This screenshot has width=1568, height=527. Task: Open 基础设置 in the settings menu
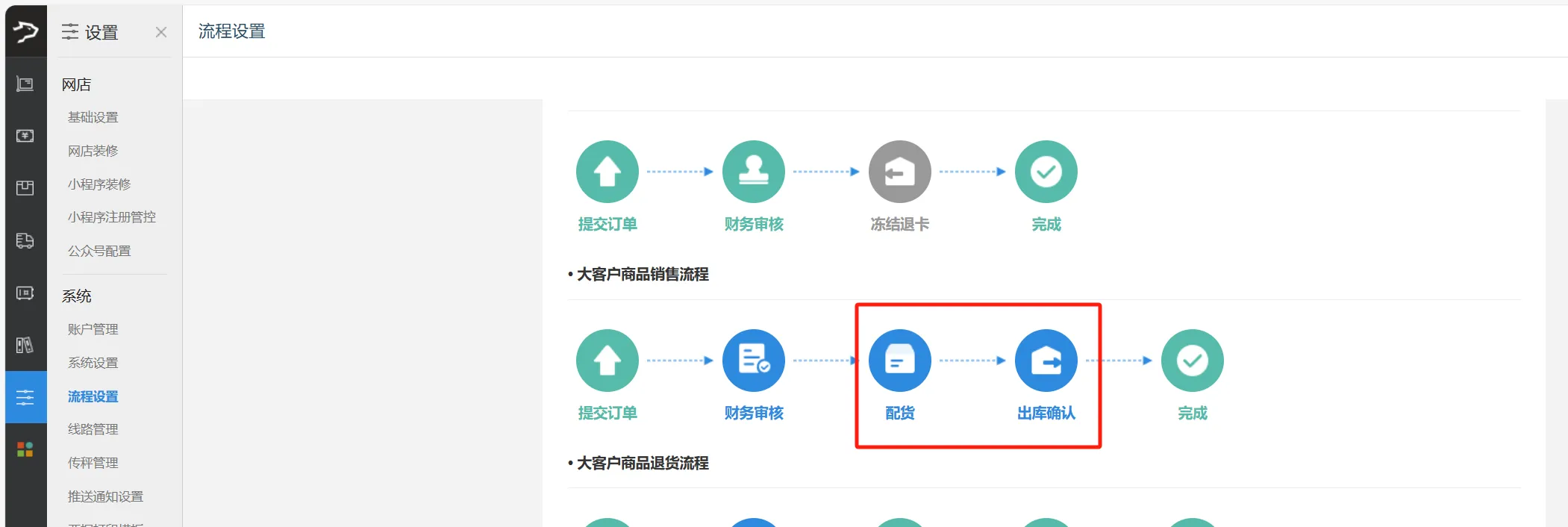93,117
